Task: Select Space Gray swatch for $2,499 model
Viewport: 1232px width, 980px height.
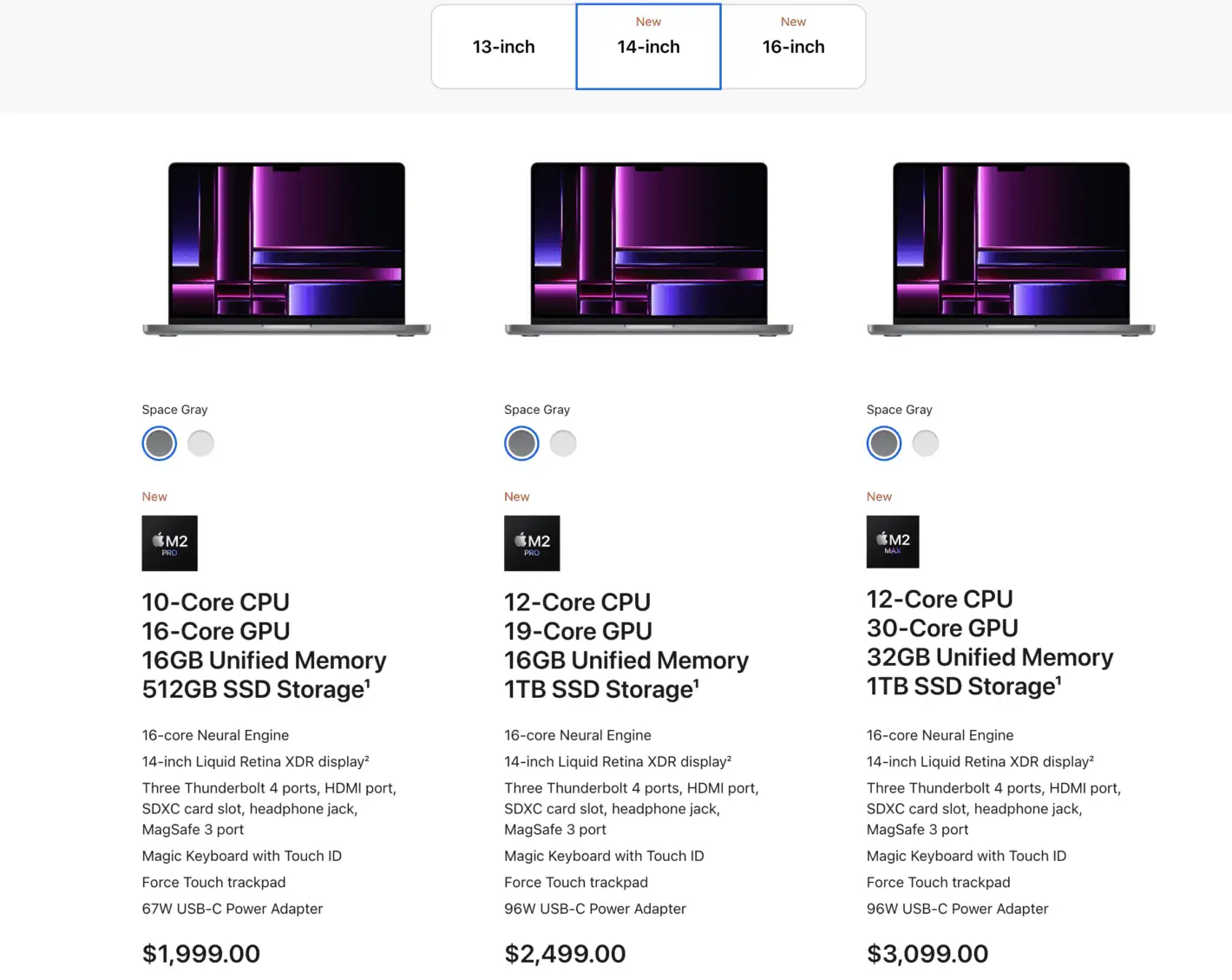Action: 521,444
